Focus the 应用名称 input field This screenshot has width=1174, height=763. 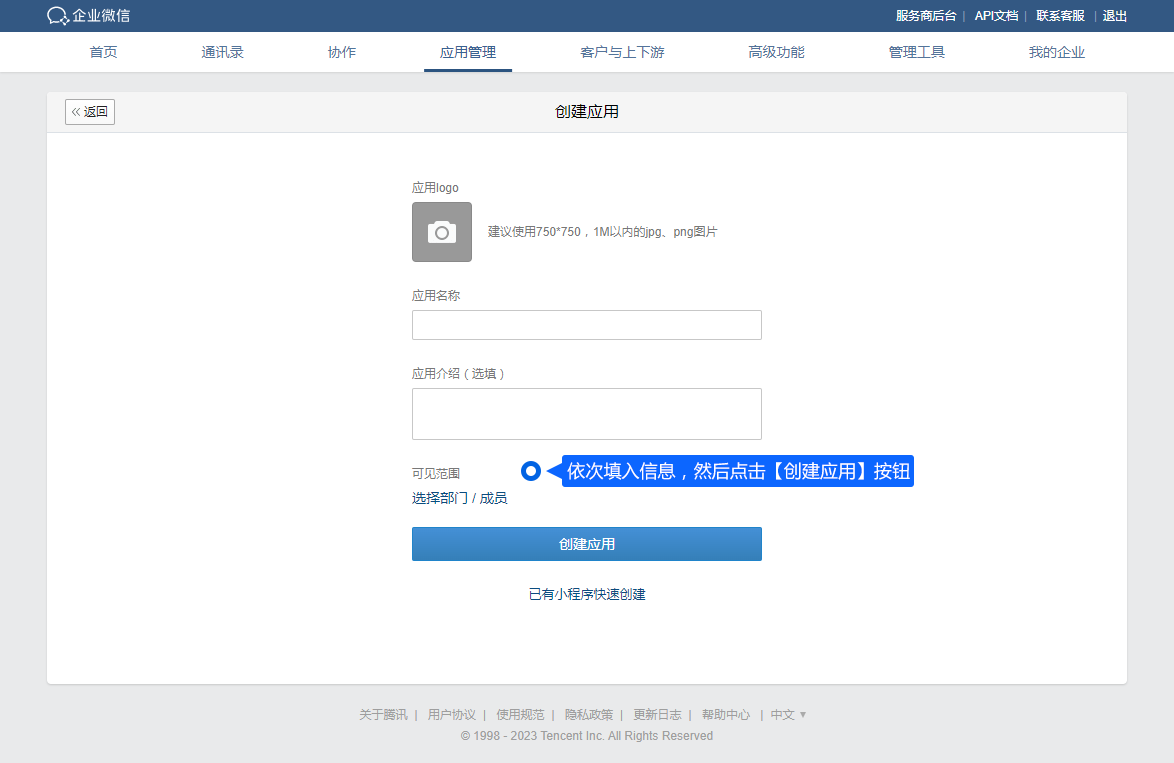click(586, 325)
